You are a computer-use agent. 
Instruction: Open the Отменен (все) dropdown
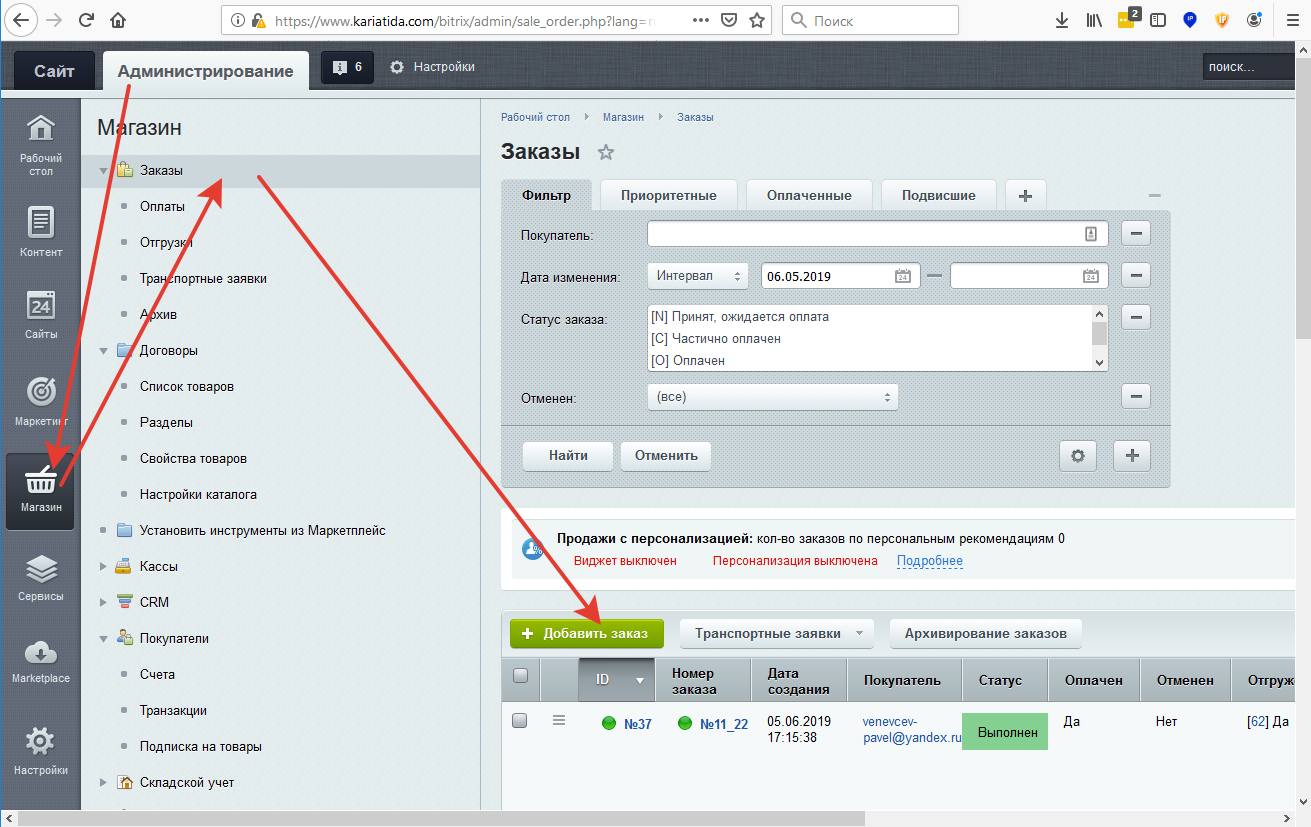772,397
